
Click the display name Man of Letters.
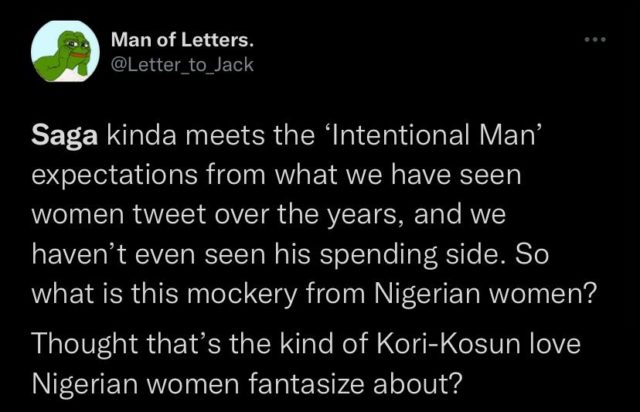coord(182,40)
